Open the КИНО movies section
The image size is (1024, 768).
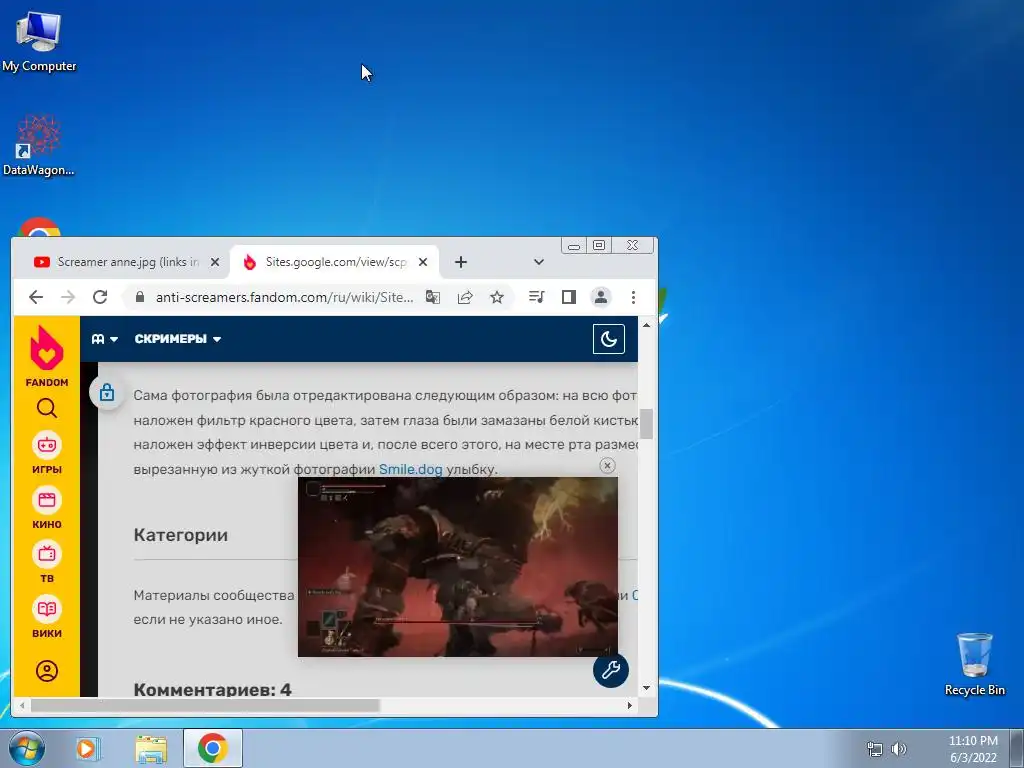[46, 507]
